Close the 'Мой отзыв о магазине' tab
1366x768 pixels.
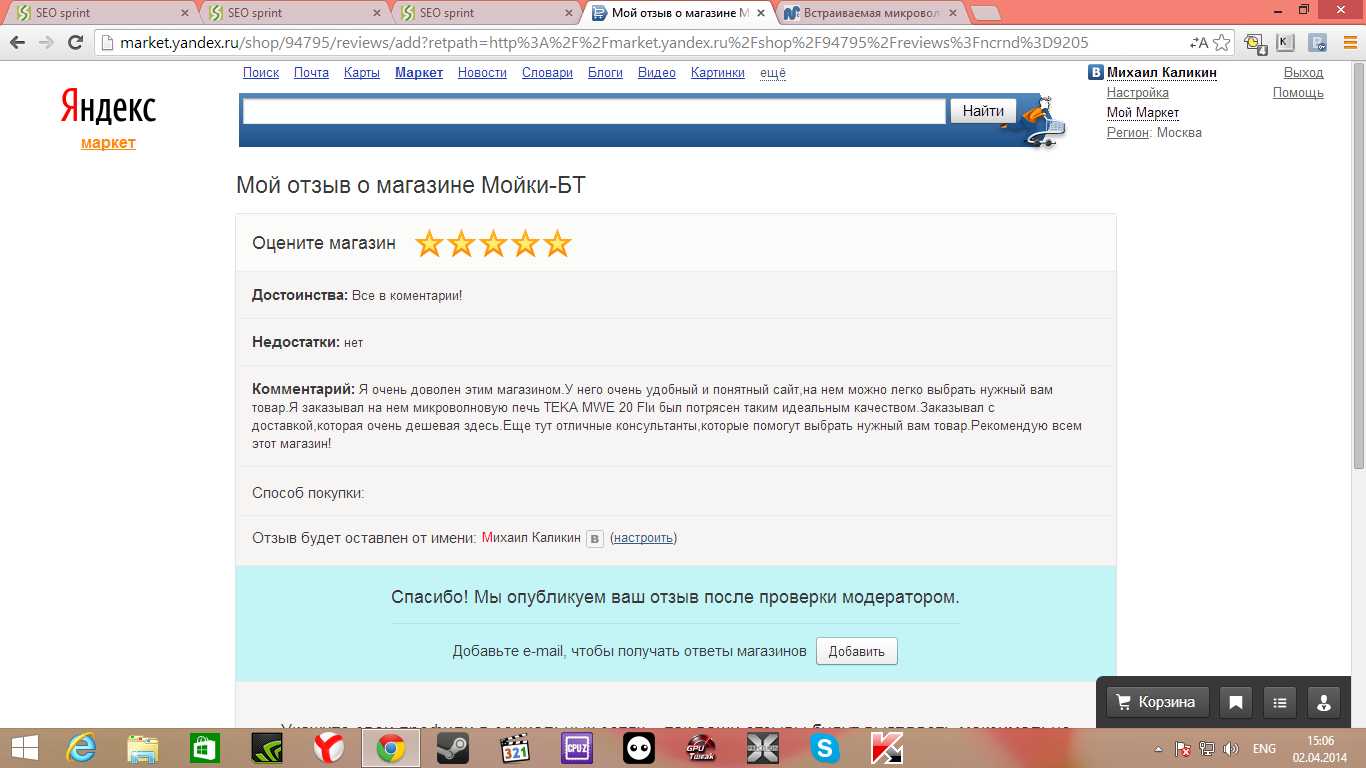click(761, 13)
